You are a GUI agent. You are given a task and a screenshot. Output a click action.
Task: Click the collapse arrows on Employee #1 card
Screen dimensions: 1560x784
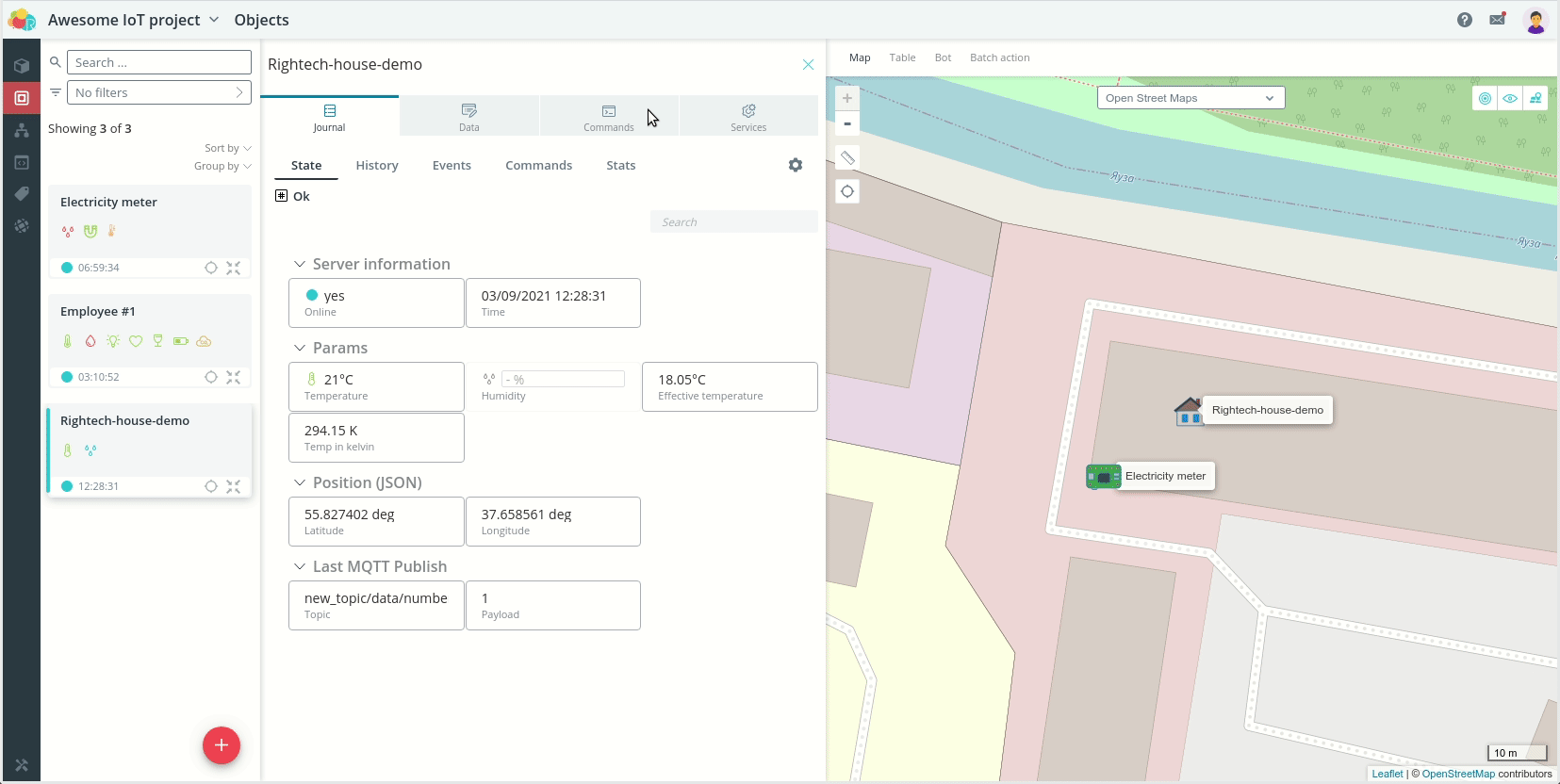[234, 377]
